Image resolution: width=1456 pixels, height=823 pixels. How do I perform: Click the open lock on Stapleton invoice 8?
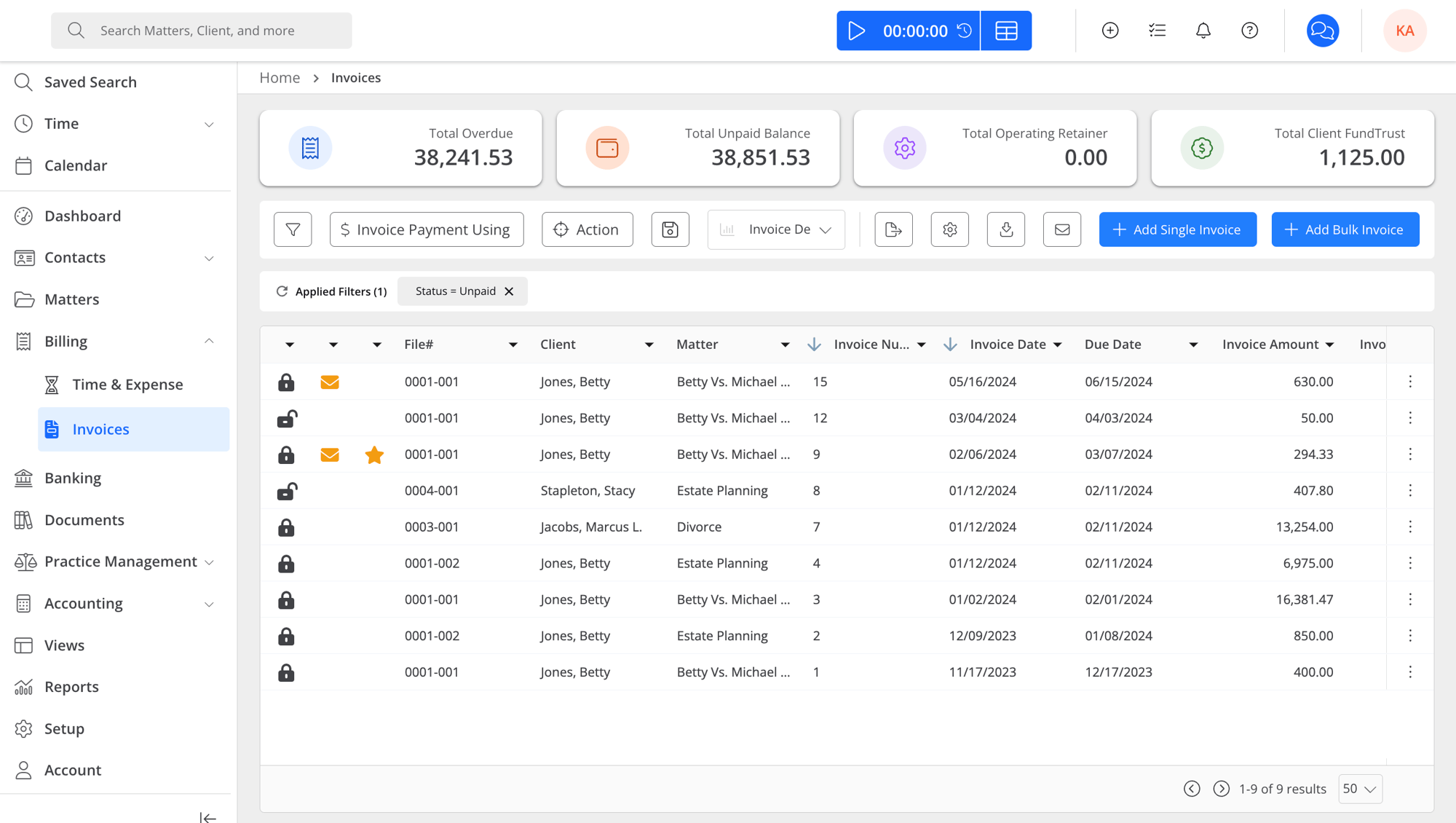(x=286, y=491)
